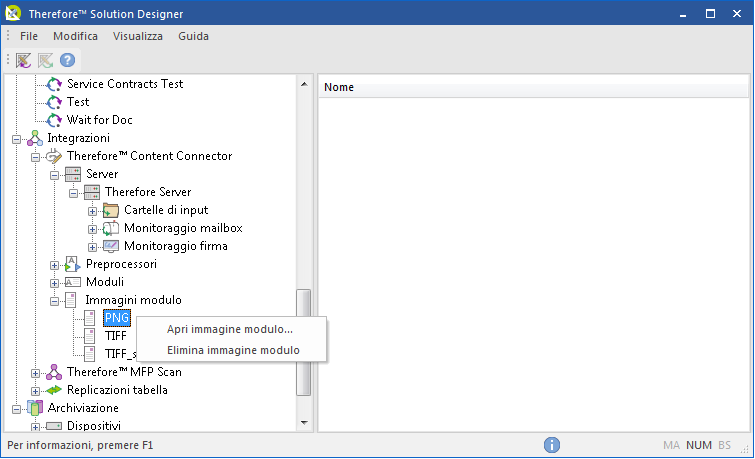Click the Monitoraggio mailbox icon

click(x=111, y=228)
